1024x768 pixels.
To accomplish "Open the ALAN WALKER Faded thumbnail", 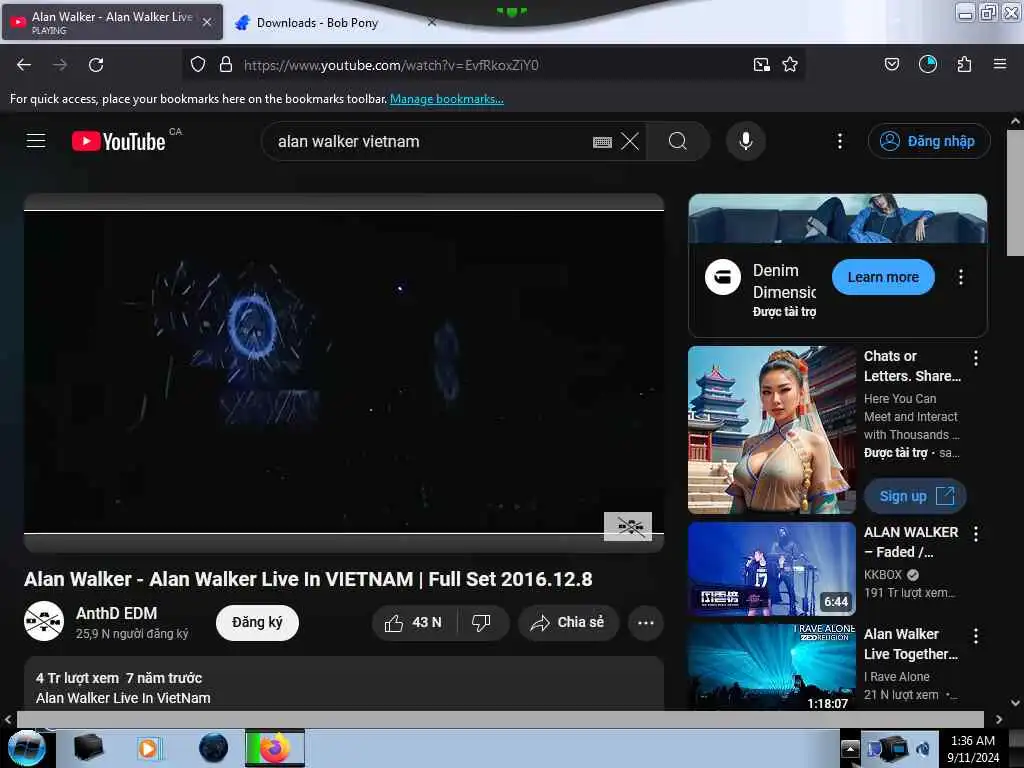I will 772,569.
